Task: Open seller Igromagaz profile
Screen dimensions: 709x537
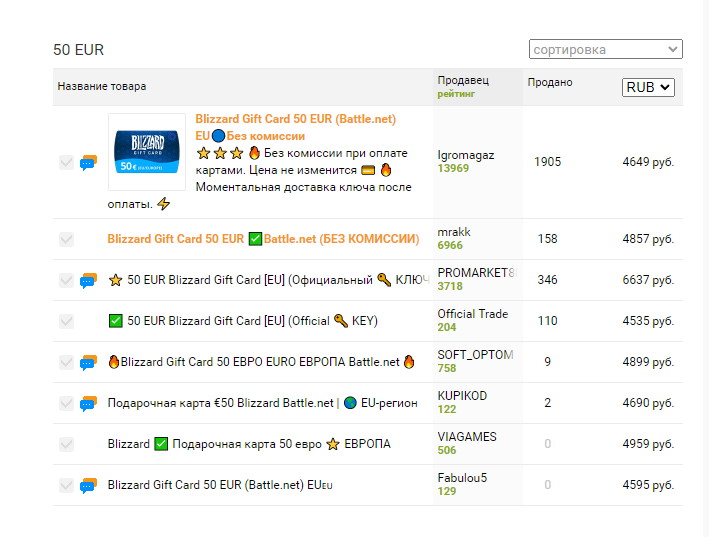Action: (x=466, y=155)
